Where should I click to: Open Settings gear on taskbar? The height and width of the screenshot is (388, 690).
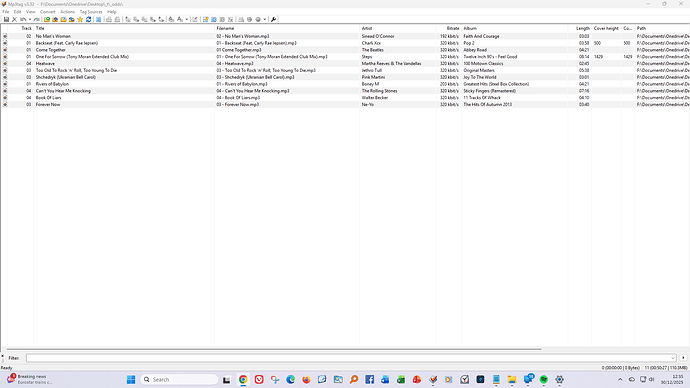pyautogui.click(x=559, y=380)
